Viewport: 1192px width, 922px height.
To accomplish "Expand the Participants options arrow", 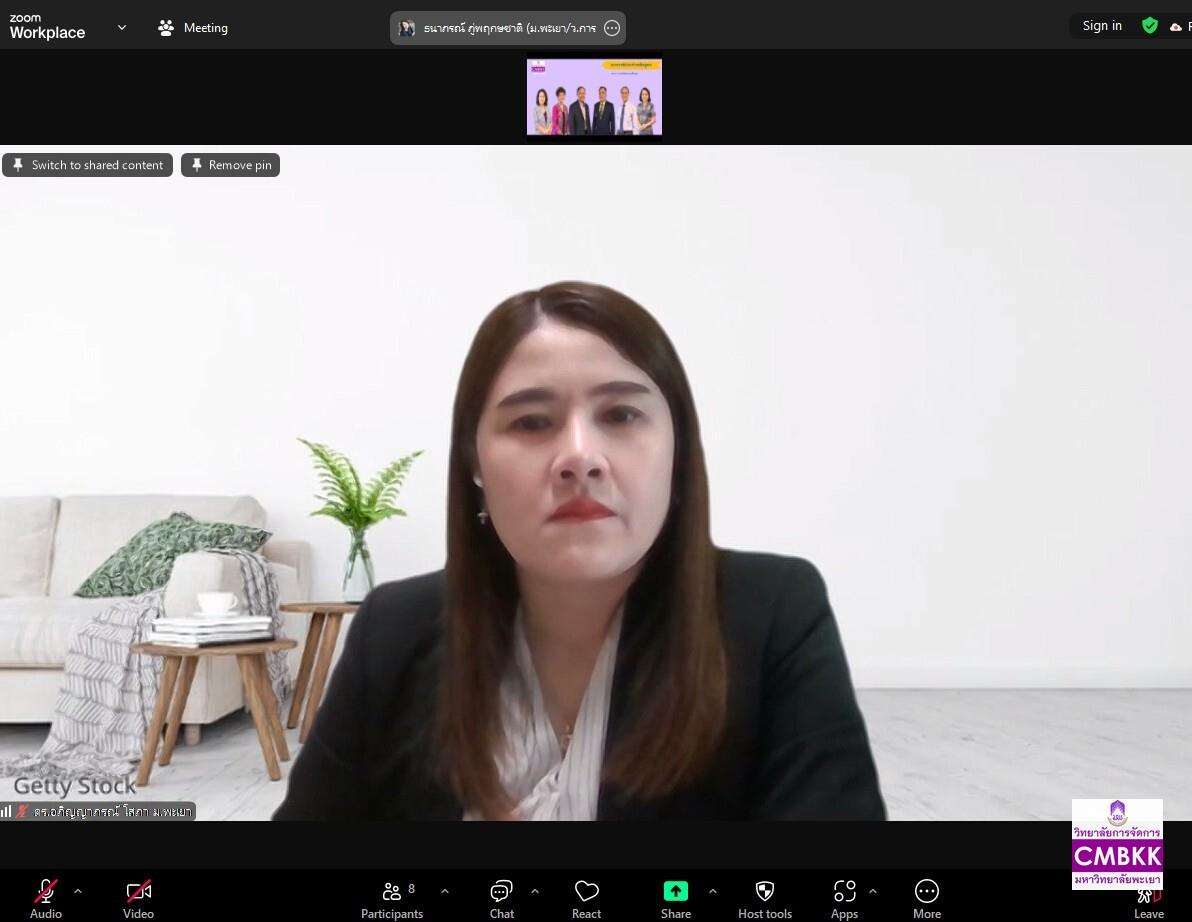I will tap(445, 891).
